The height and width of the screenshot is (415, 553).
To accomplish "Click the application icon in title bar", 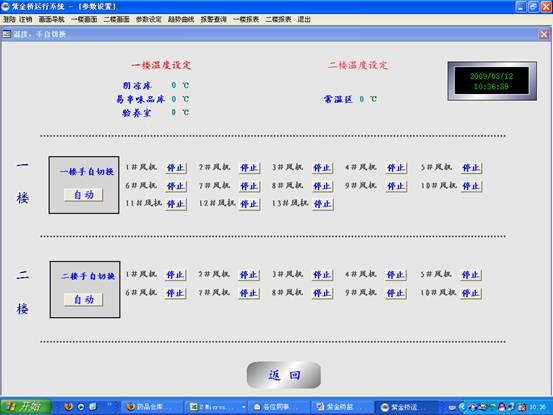I will (x=5, y=6).
